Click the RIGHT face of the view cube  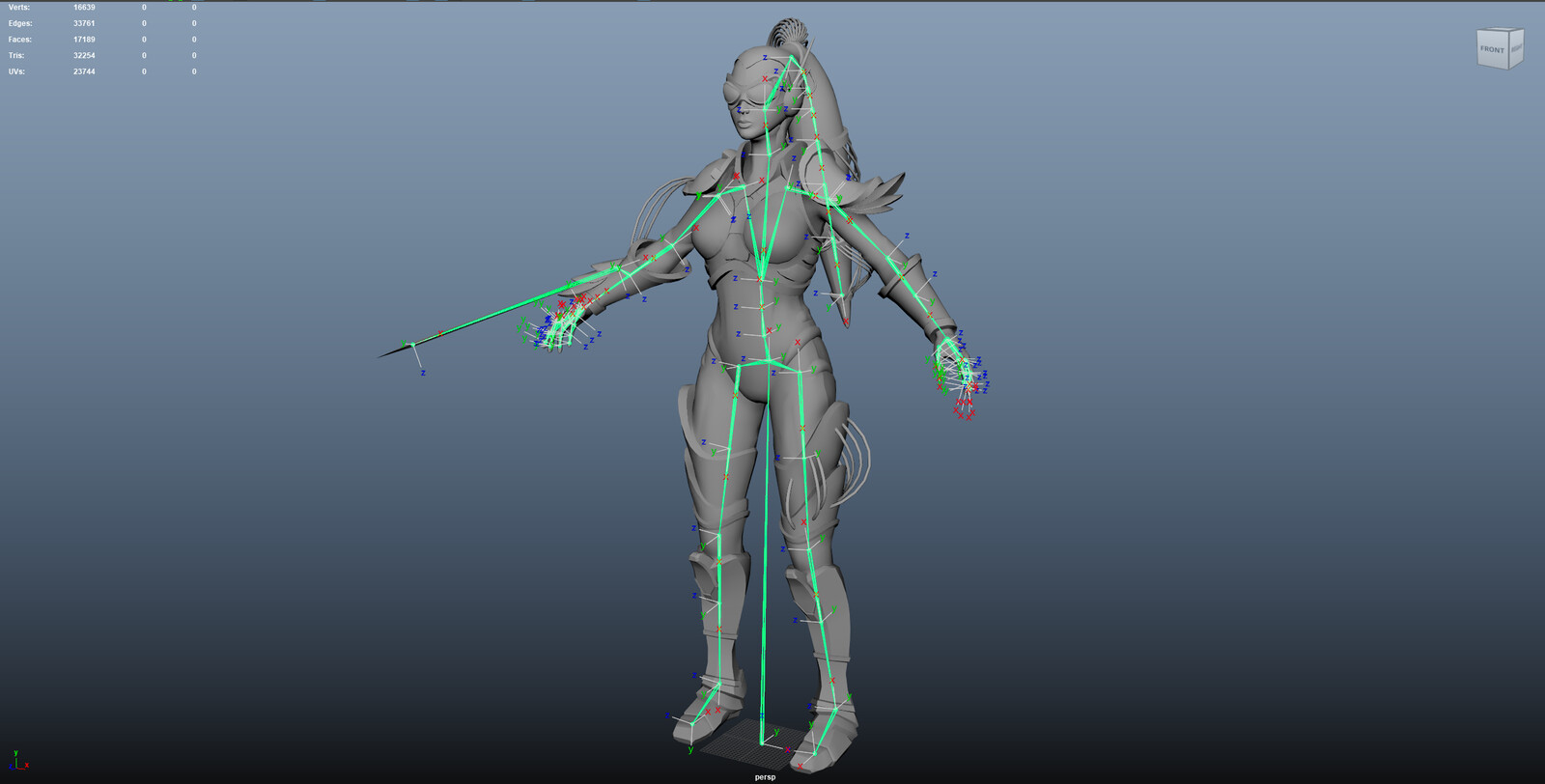pyautogui.click(x=1516, y=47)
